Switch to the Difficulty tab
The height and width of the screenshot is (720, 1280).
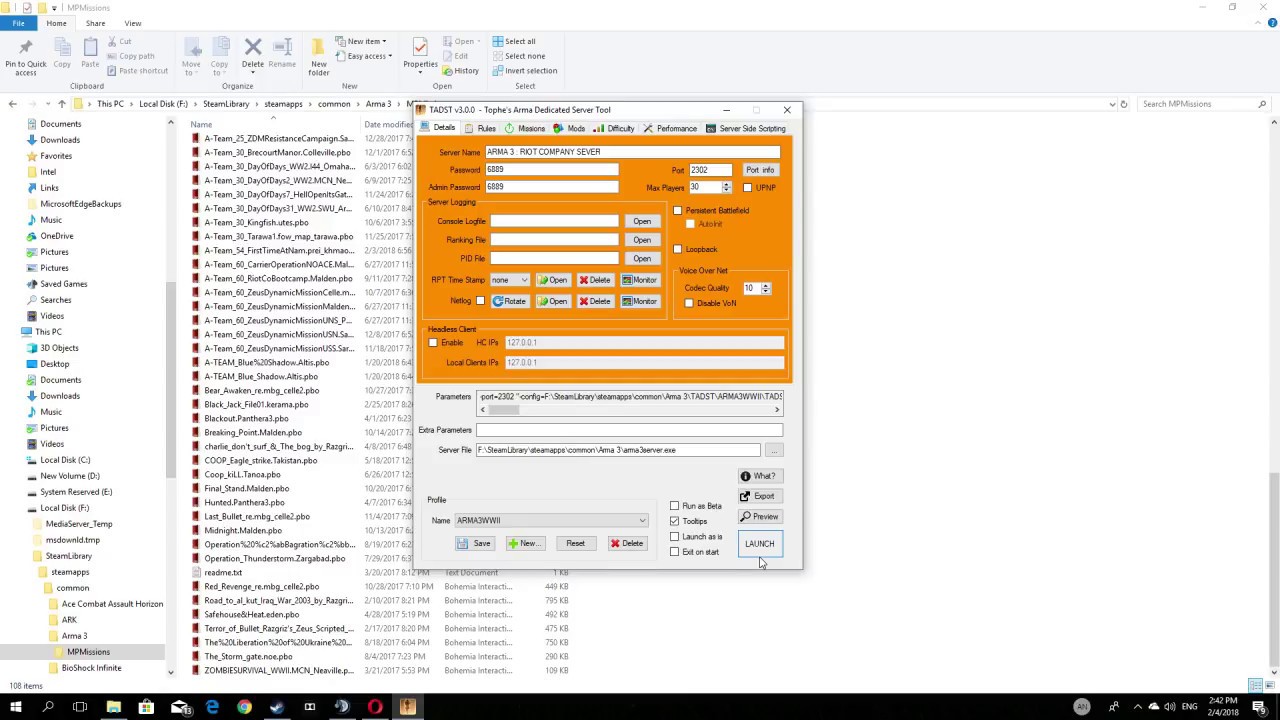click(x=614, y=128)
